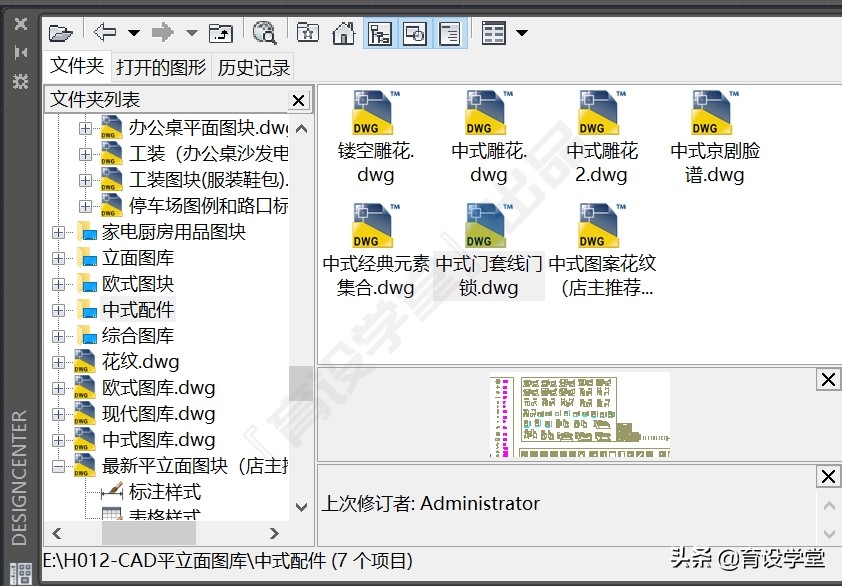Click the Load icon on the DesignCenter toolbar
This screenshot has width=842, height=586.
[61, 32]
